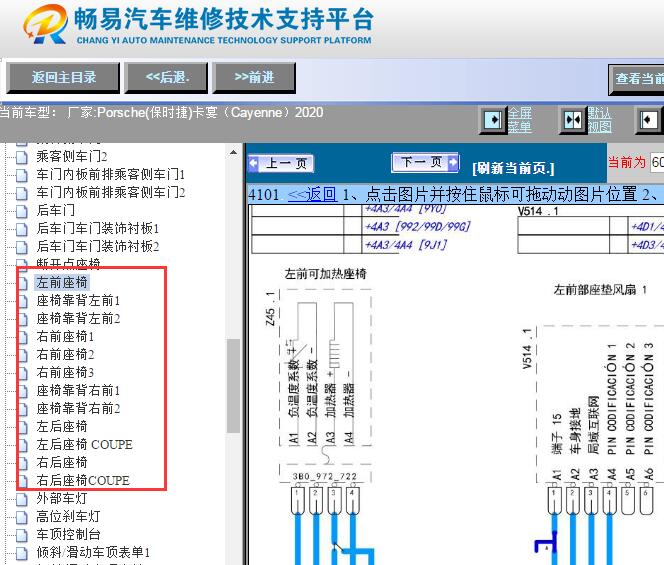Click the default view icon (默认视图)
This screenshot has height=565, width=664.
[x=573, y=120]
